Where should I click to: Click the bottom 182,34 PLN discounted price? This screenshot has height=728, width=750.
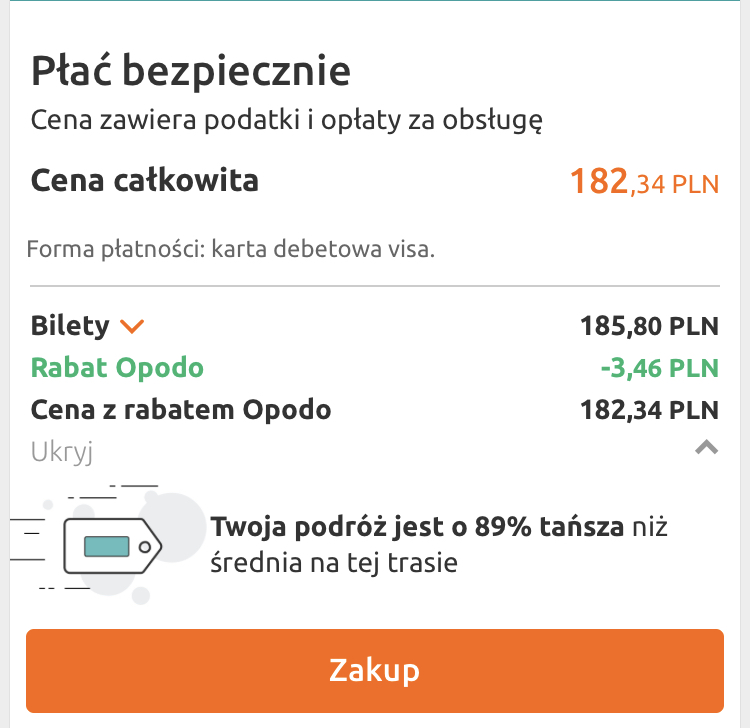(650, 410)
